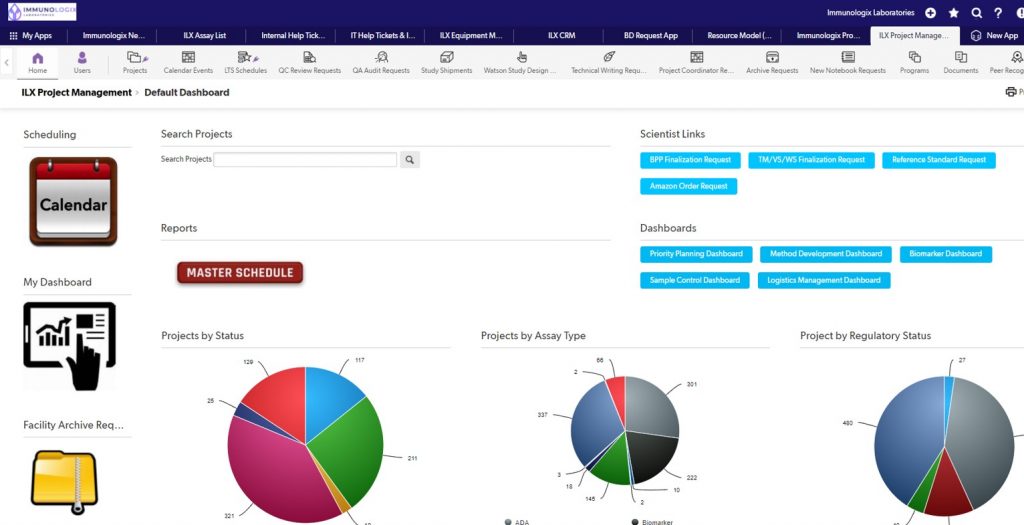Click TM/VS/WS Finalization Request button

tap(811, 160)
